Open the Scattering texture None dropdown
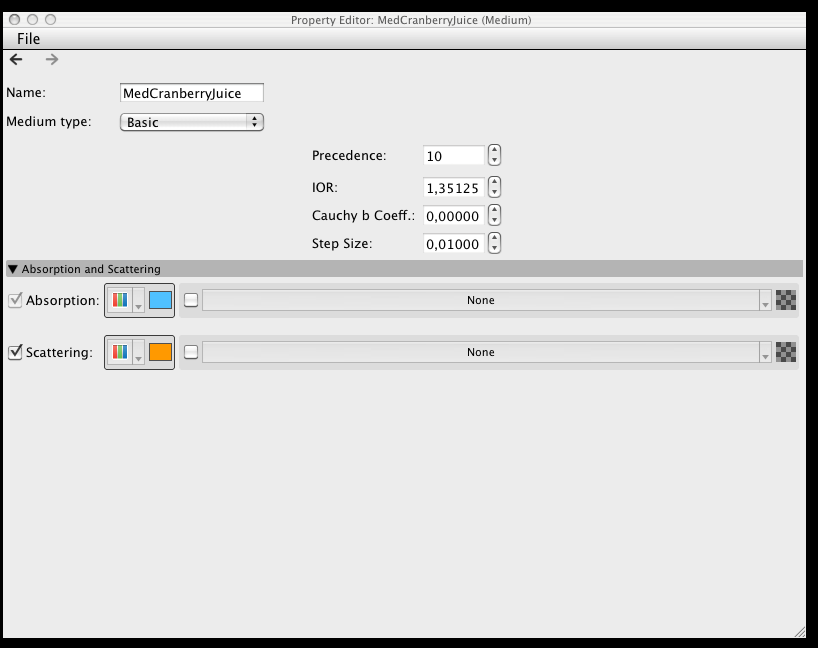This screenshot has width=818, height=648. click(x=486, y=352)
